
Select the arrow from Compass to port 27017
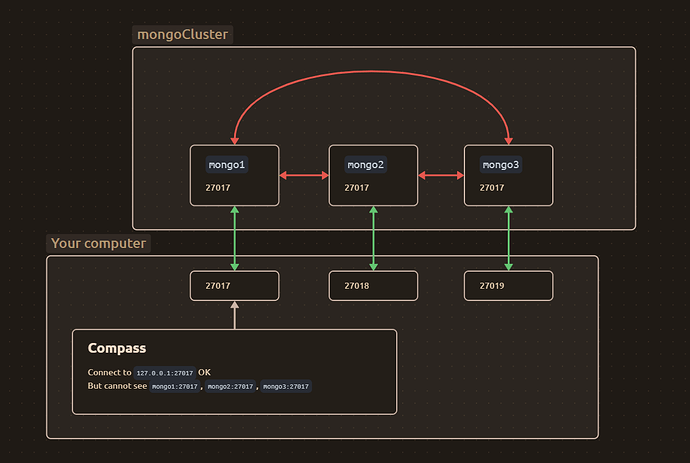(x=234, y=315)
